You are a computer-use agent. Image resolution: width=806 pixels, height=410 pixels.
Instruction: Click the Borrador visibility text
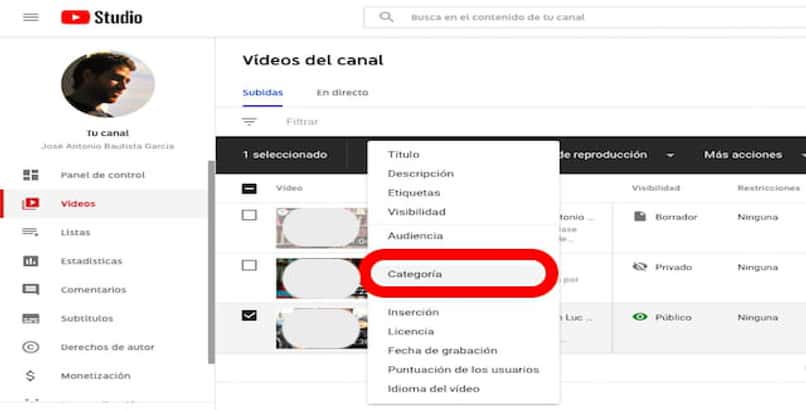pos(676,217)
